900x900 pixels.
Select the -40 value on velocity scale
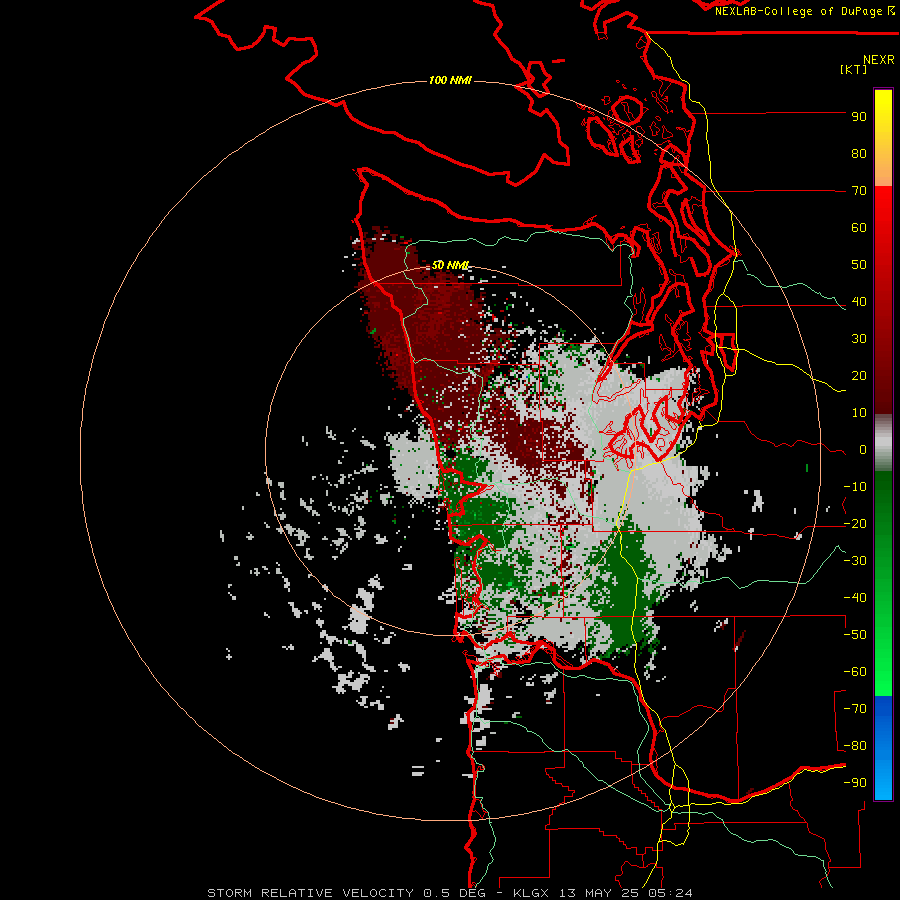pyautogui.click(x=855, y=598)
